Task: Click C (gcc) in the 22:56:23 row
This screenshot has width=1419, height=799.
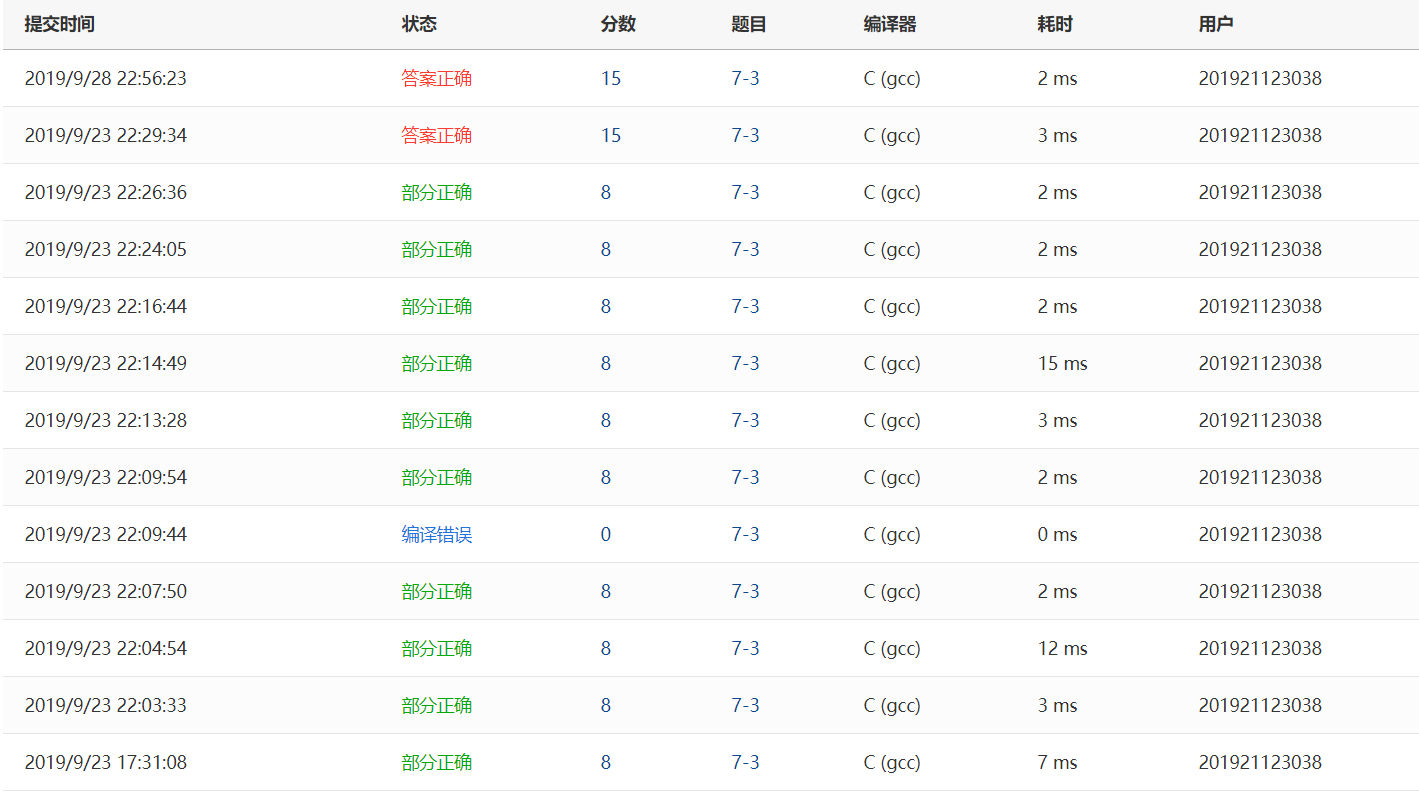Action: click(892, 78)
